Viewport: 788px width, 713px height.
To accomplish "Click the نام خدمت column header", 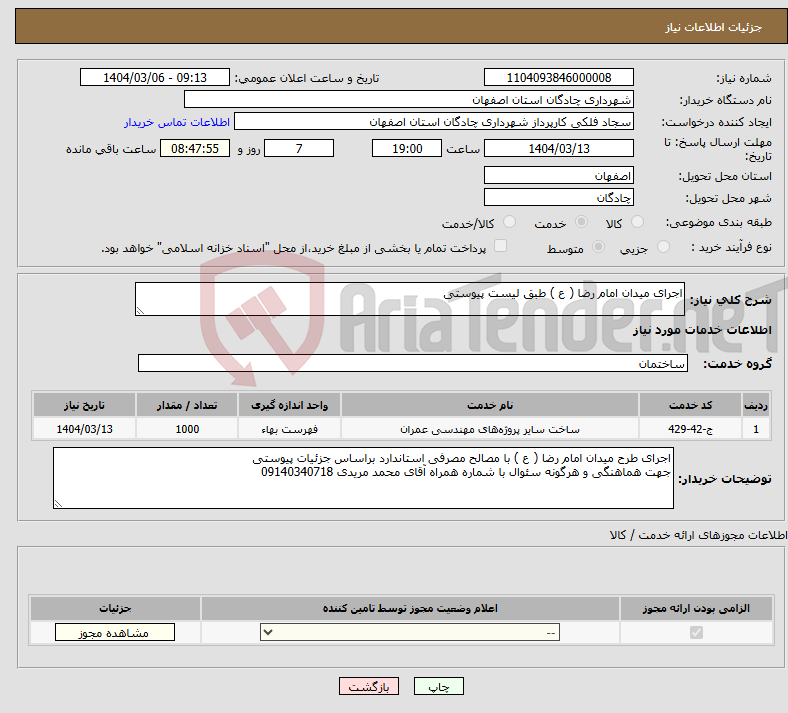I will point(490,405).
